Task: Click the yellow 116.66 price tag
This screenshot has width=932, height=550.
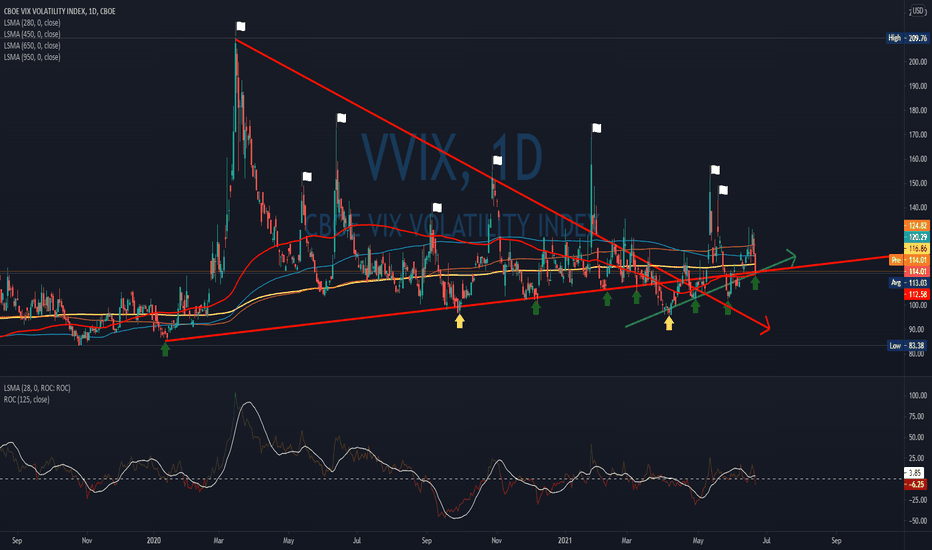Action: pos(917,249)
